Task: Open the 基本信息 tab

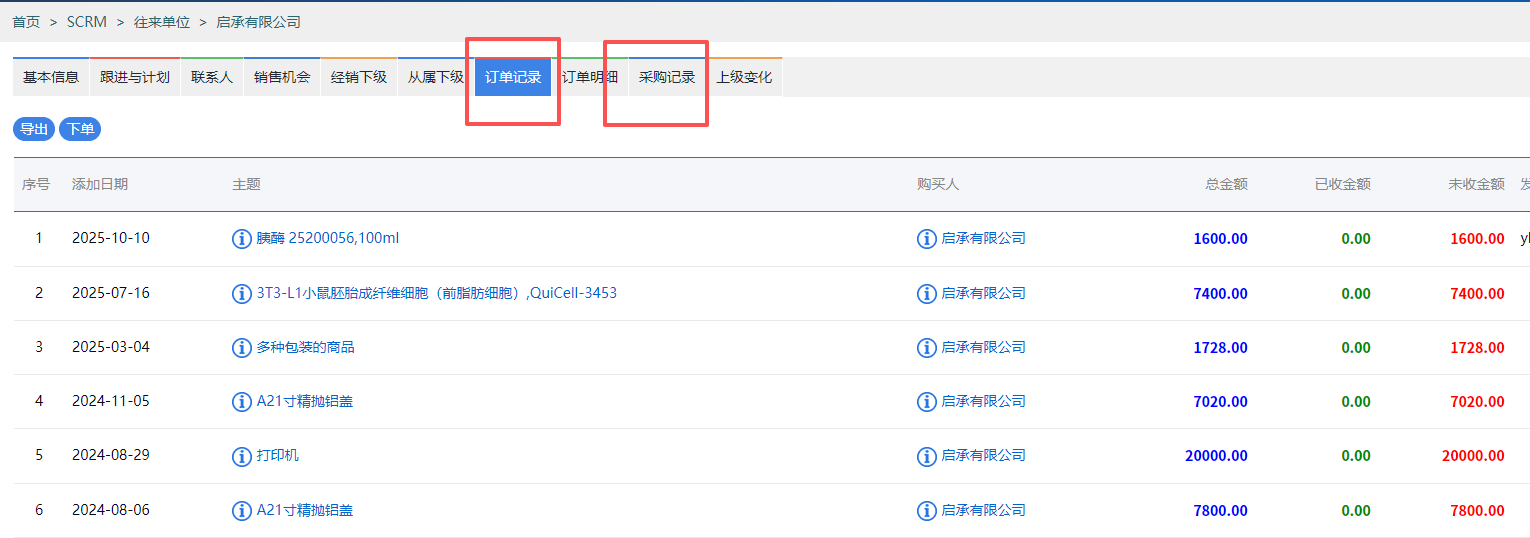Action: [x=51, y=77]
